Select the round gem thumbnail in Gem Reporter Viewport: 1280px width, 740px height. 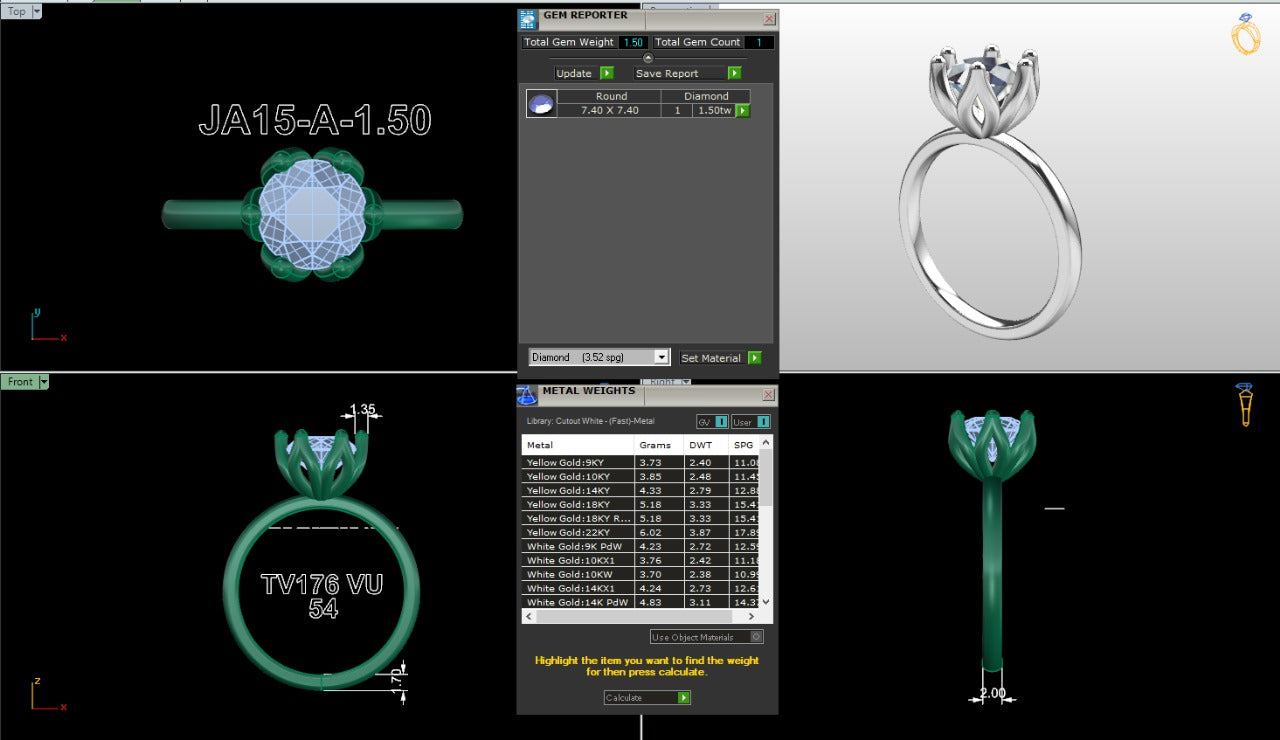(x=541, y=104)
